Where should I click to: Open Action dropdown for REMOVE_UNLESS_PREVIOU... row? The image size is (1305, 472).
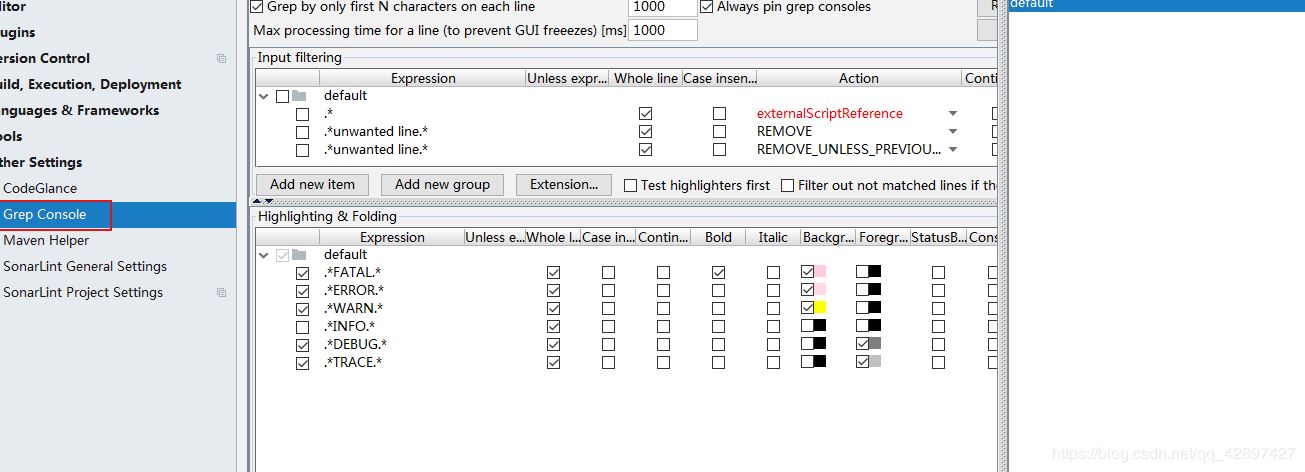tap(953, 150)
